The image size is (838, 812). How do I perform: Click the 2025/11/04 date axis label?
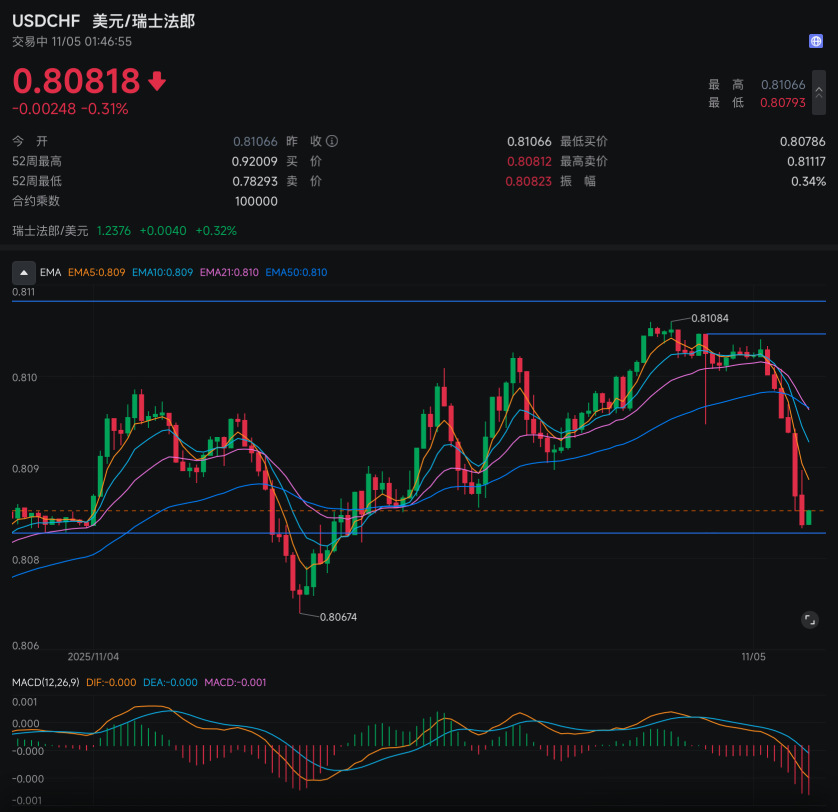[93, 657]
